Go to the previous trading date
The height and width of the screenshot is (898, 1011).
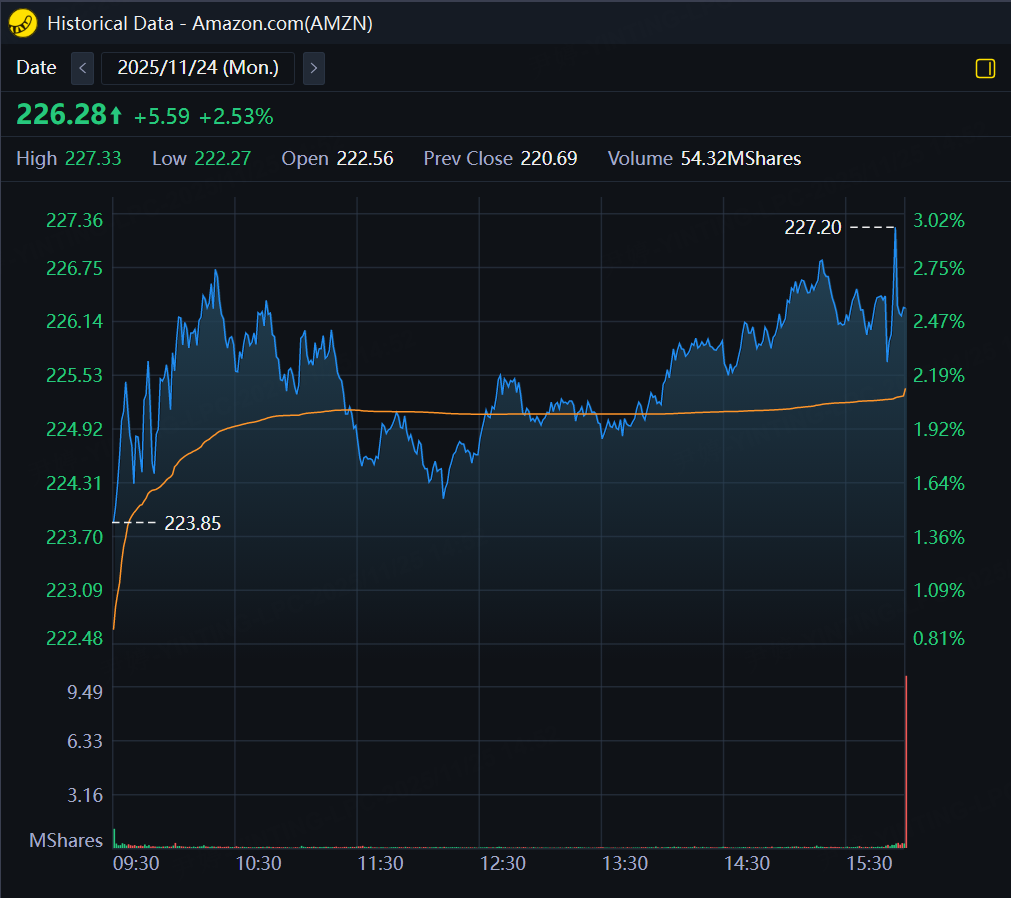point(83,68)
